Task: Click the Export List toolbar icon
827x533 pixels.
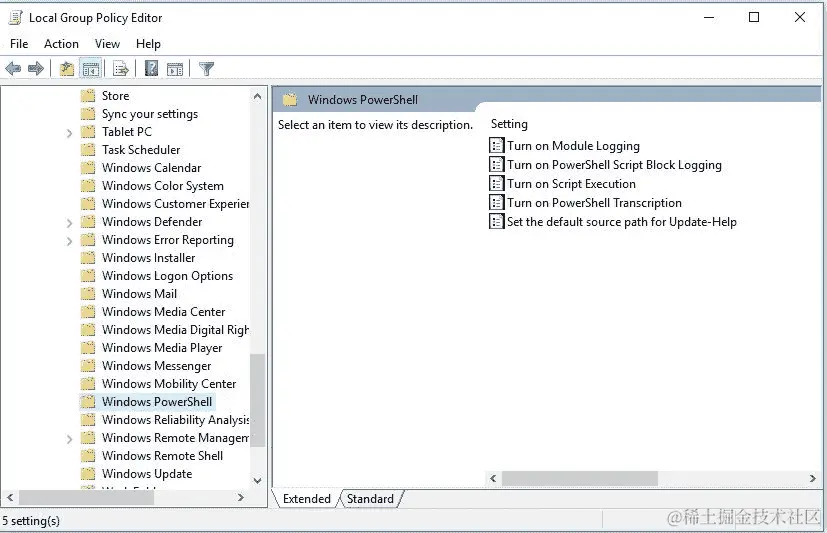Action: click(x=121, y=69)
